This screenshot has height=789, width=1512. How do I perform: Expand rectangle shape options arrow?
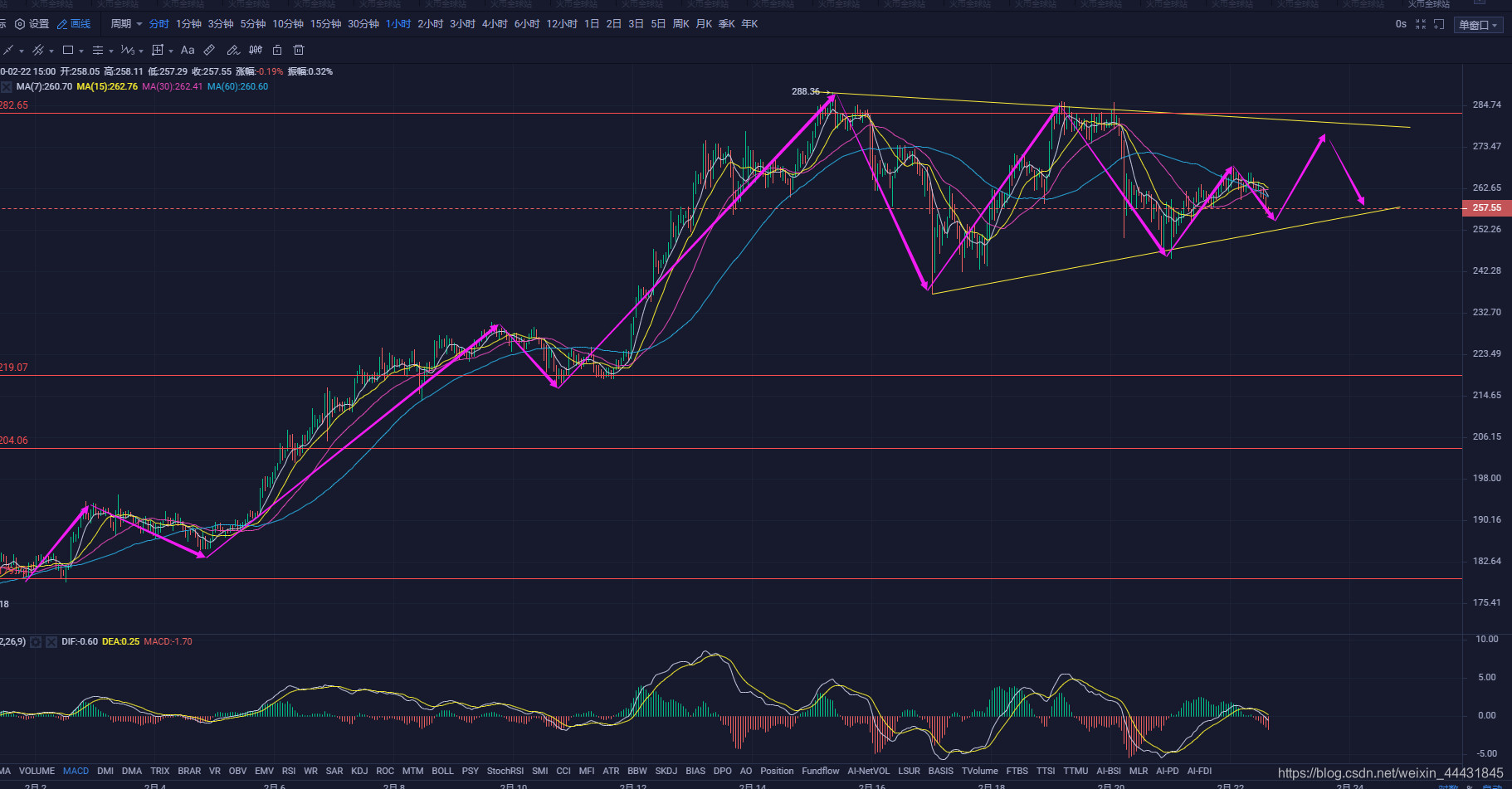point(81,51)
